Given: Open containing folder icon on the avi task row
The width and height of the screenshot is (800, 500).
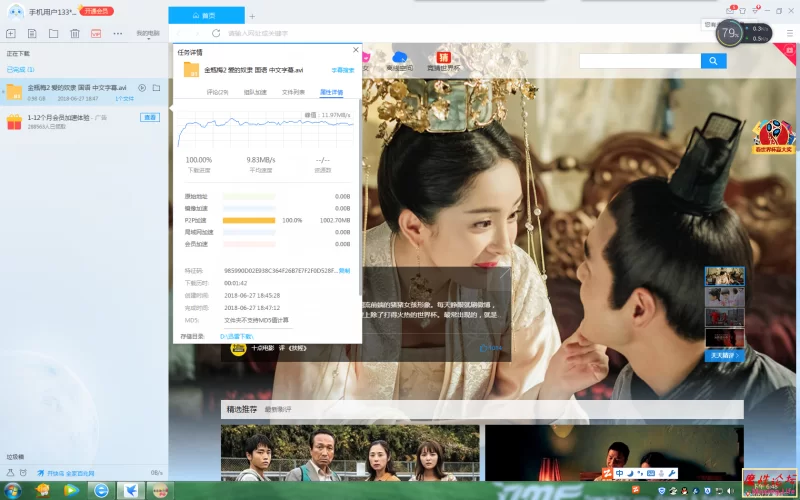Looking at the screenshot, I should [157, 88].
